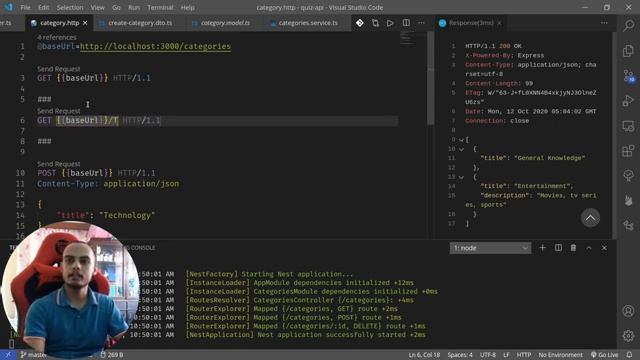Image resolution: width=640 pixels, height=360 pixels.
Task: Click Send Request above GET baseUrl/T line
Action: pos(58,111)
